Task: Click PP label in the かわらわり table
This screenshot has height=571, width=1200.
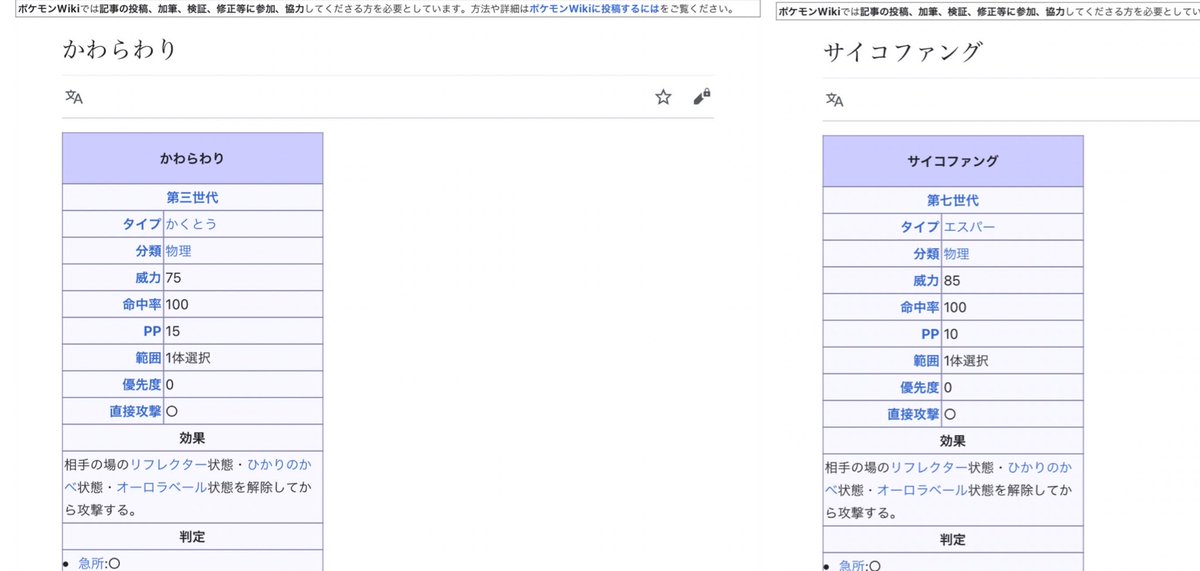Action: [153, 331]
